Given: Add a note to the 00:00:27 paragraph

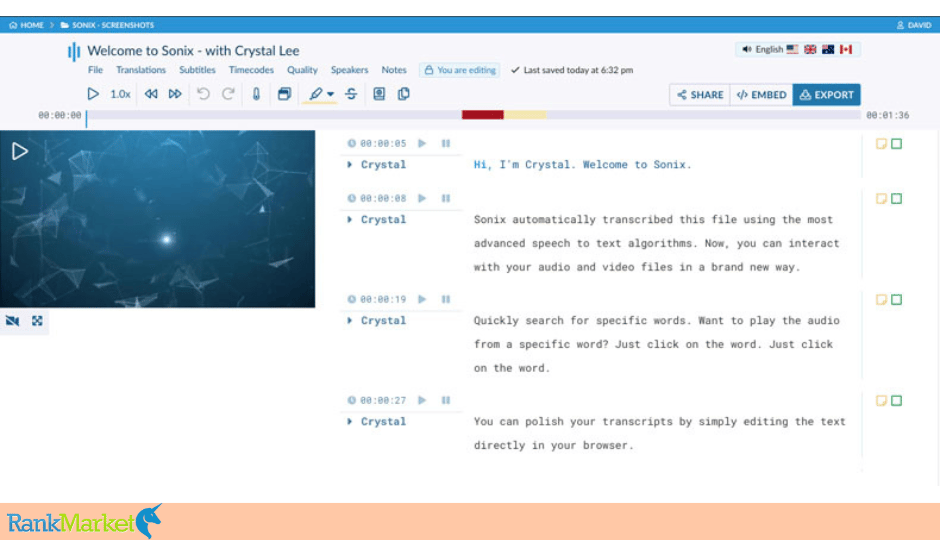Looking at the screenshot, I should 881,400.
